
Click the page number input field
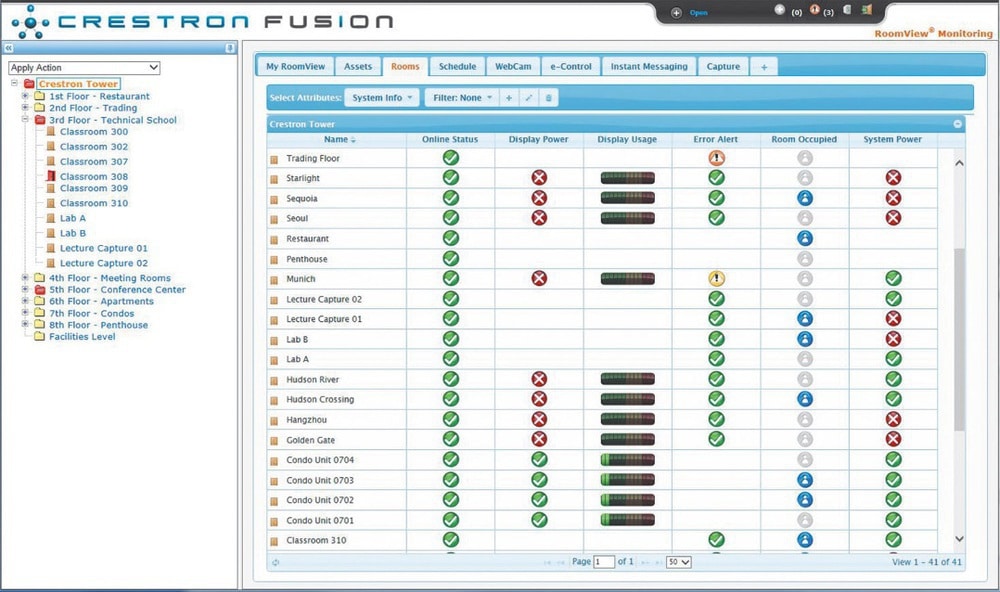click(x=604, y=562)
